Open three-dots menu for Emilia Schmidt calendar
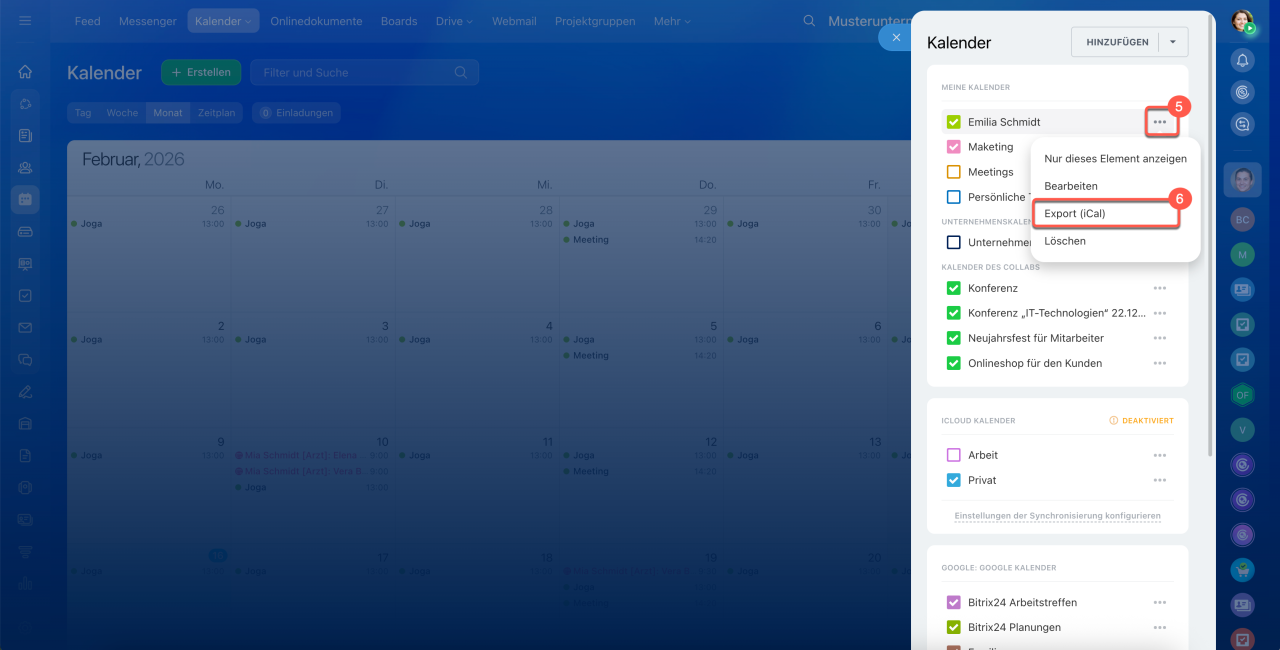This screenshot has width=1280, height=650. pos(1159,122)
